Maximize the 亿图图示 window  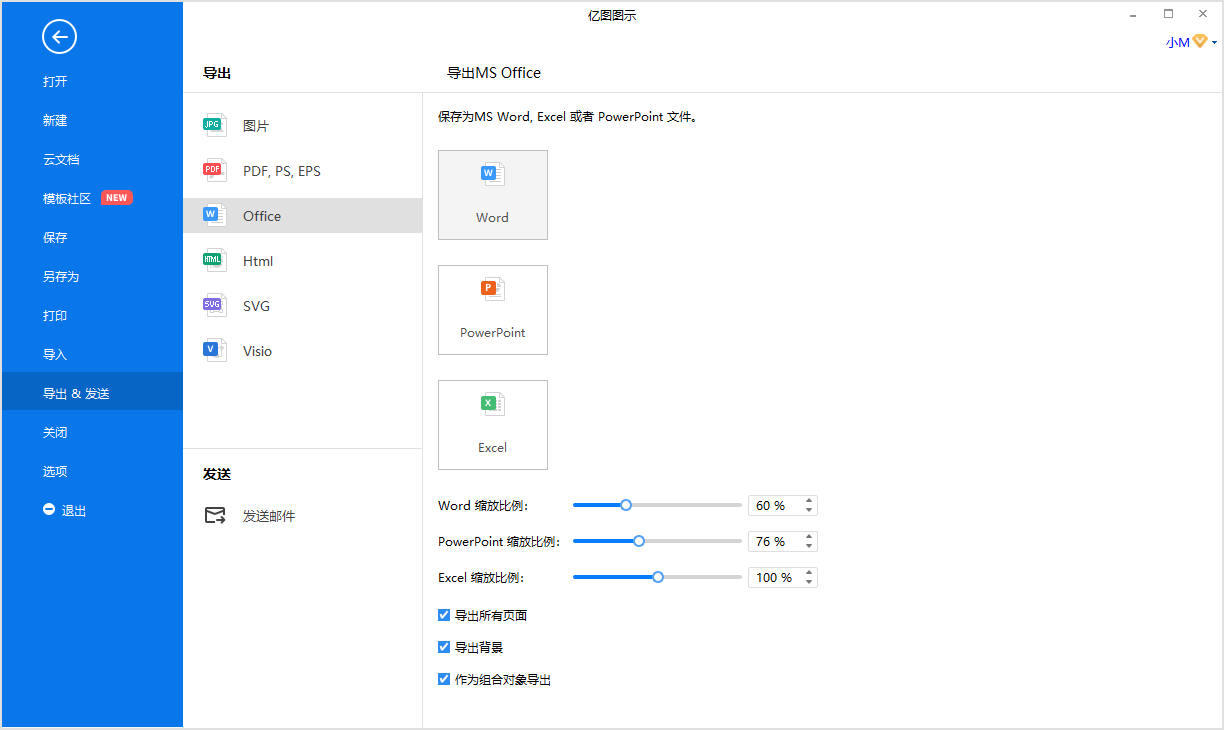(1168, 14)
